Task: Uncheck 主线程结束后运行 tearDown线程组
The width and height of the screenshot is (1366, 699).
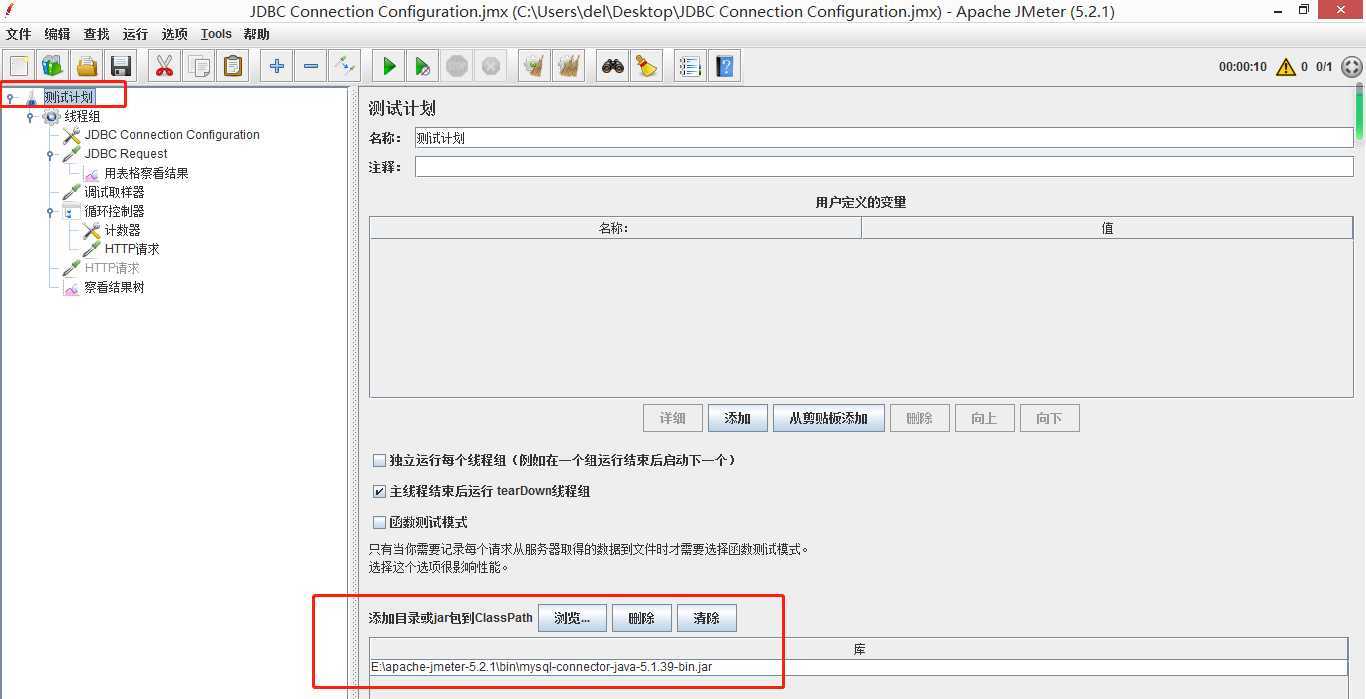Action: (x=379, y=492)
